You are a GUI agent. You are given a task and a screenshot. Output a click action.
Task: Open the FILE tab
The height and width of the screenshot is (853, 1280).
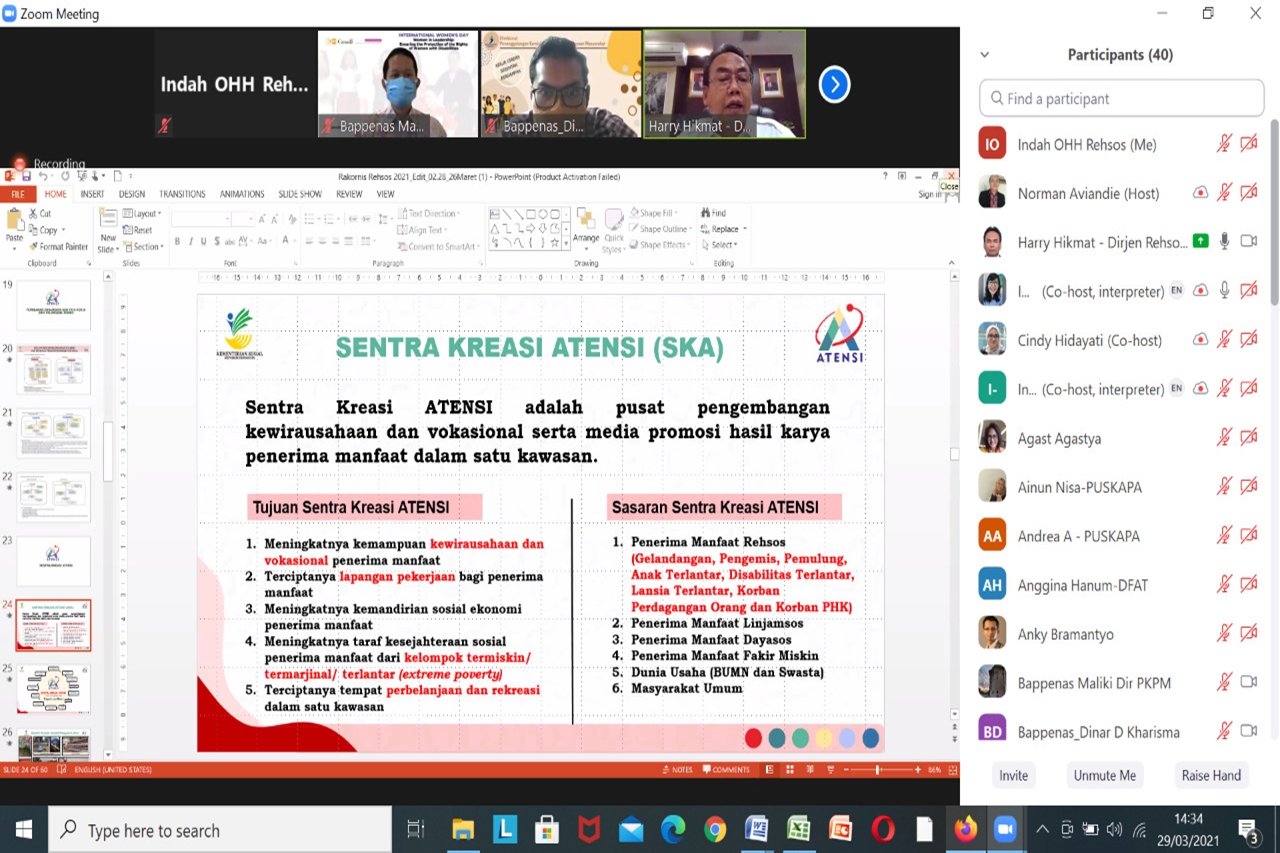click(18, 194)
